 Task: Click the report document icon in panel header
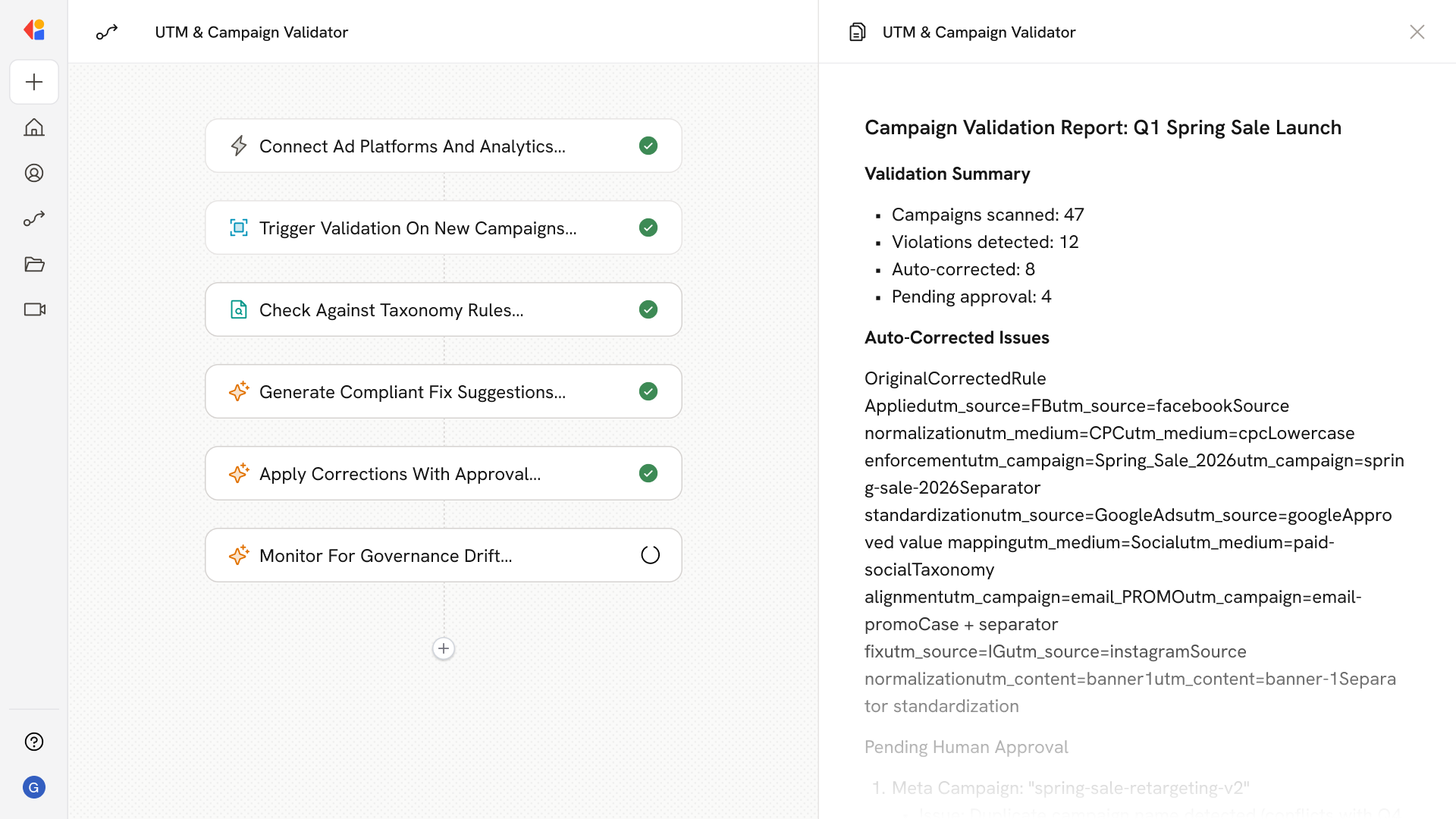pyautogui.click(x=857, y=32)
